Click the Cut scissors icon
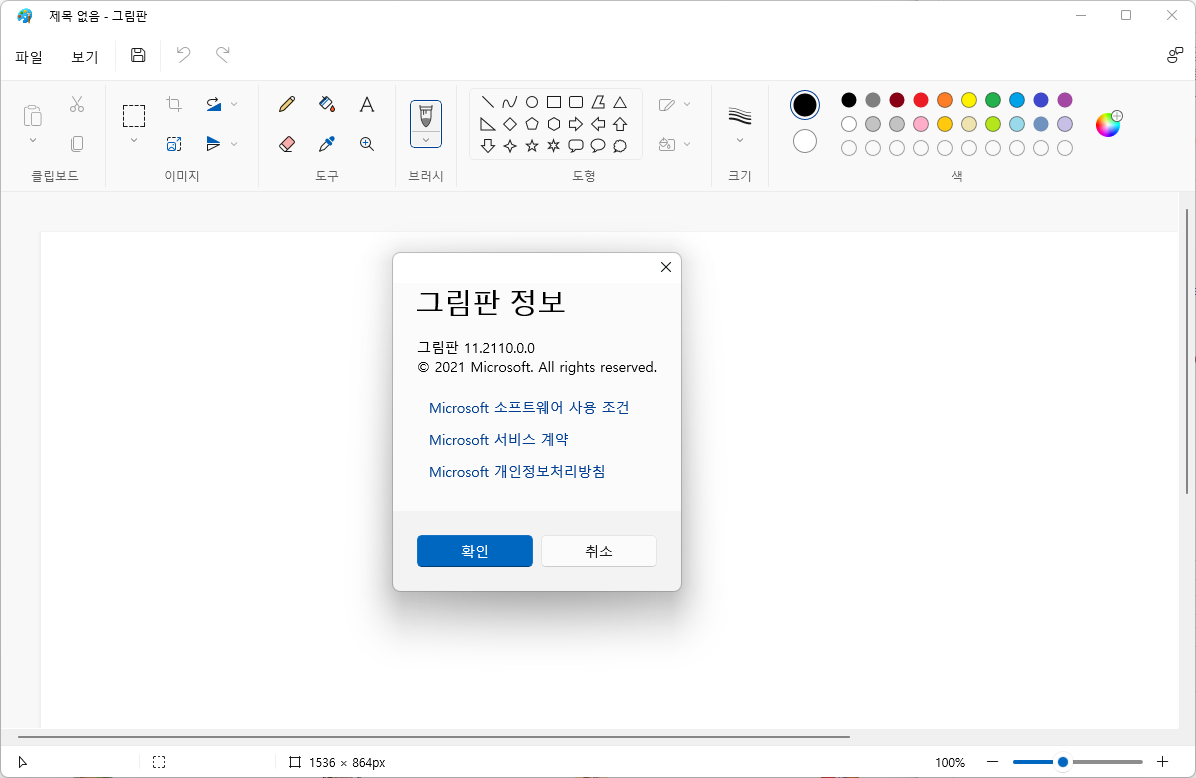The height and width of the screenshot is (778, 1196). [77, 104]
